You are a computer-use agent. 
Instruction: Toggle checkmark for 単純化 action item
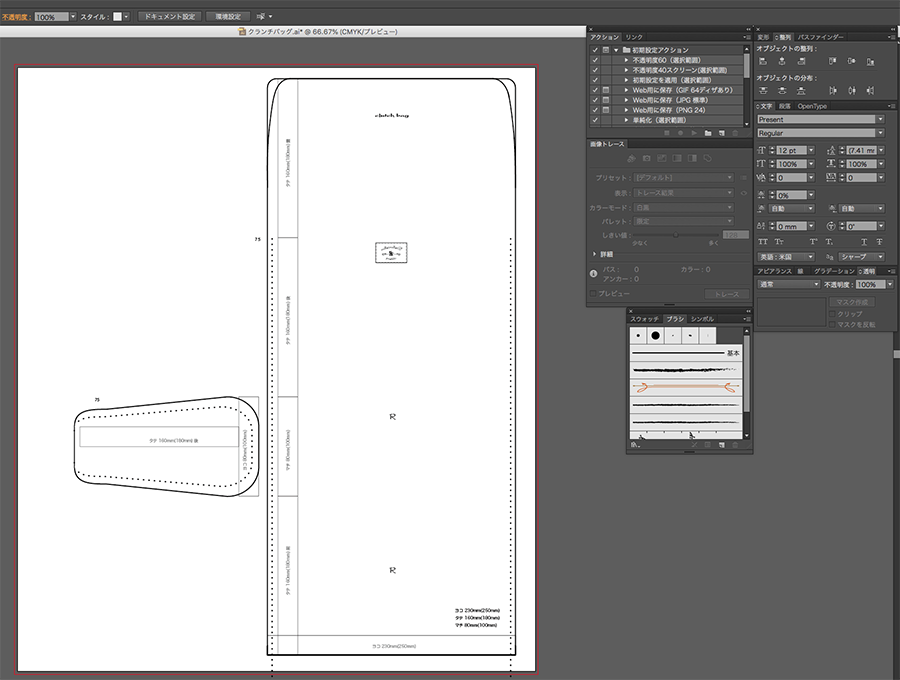[x=595, y=120]
